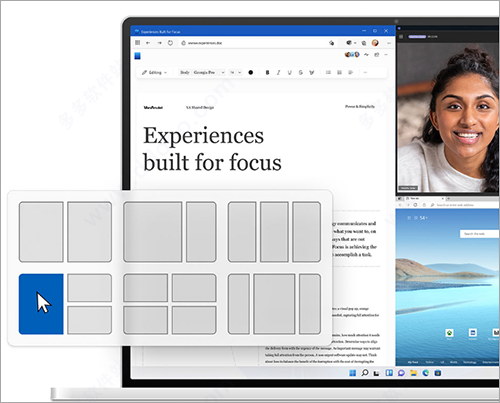Open taskbar Search magnifier icon
This screenshot has width=500, height=403.
pyautogui.click(x=365, y=373)
